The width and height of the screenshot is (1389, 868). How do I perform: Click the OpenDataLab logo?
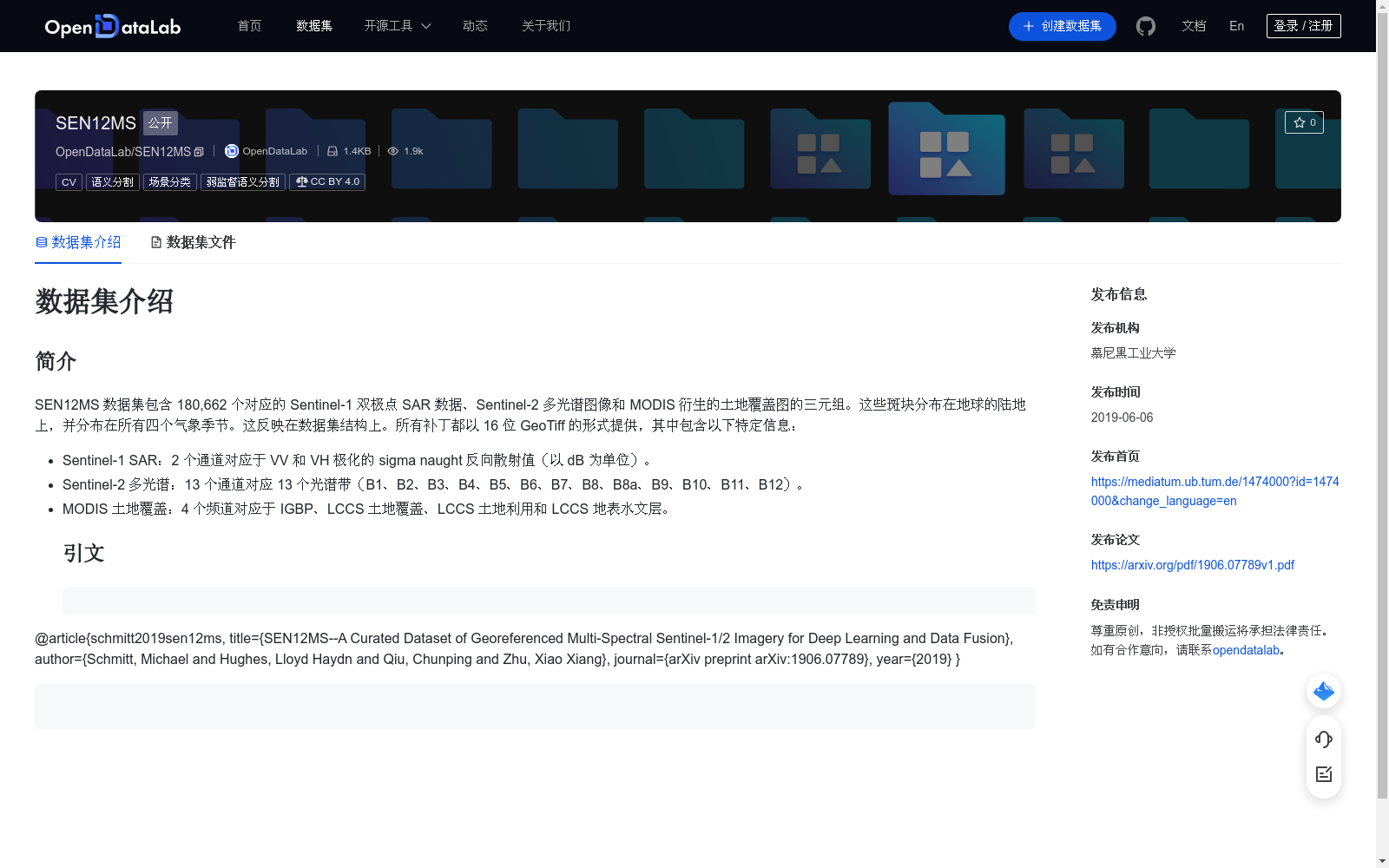(x=112, y=26)
